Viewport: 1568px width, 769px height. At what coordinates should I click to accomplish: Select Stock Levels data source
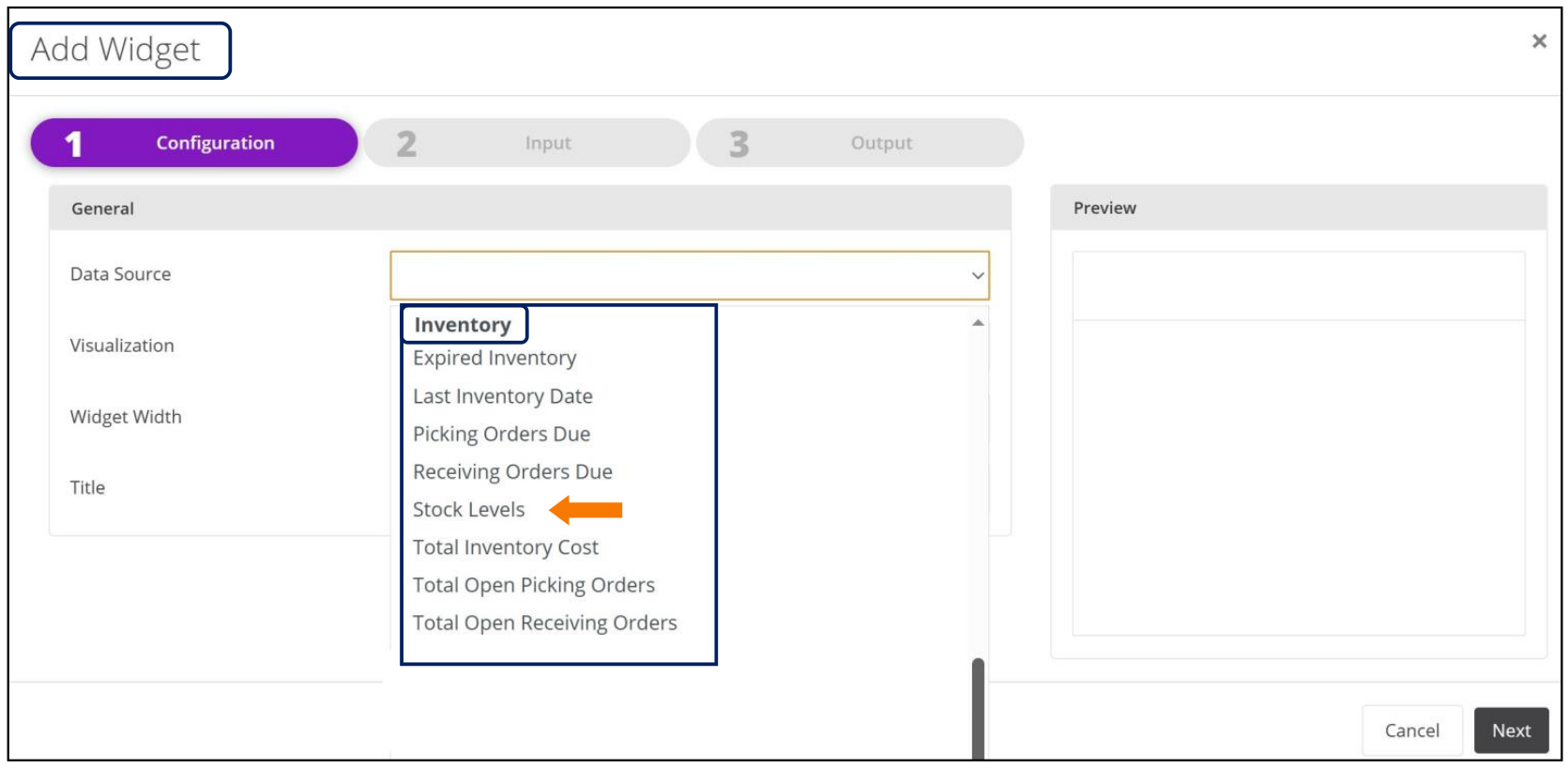(469, 509)
